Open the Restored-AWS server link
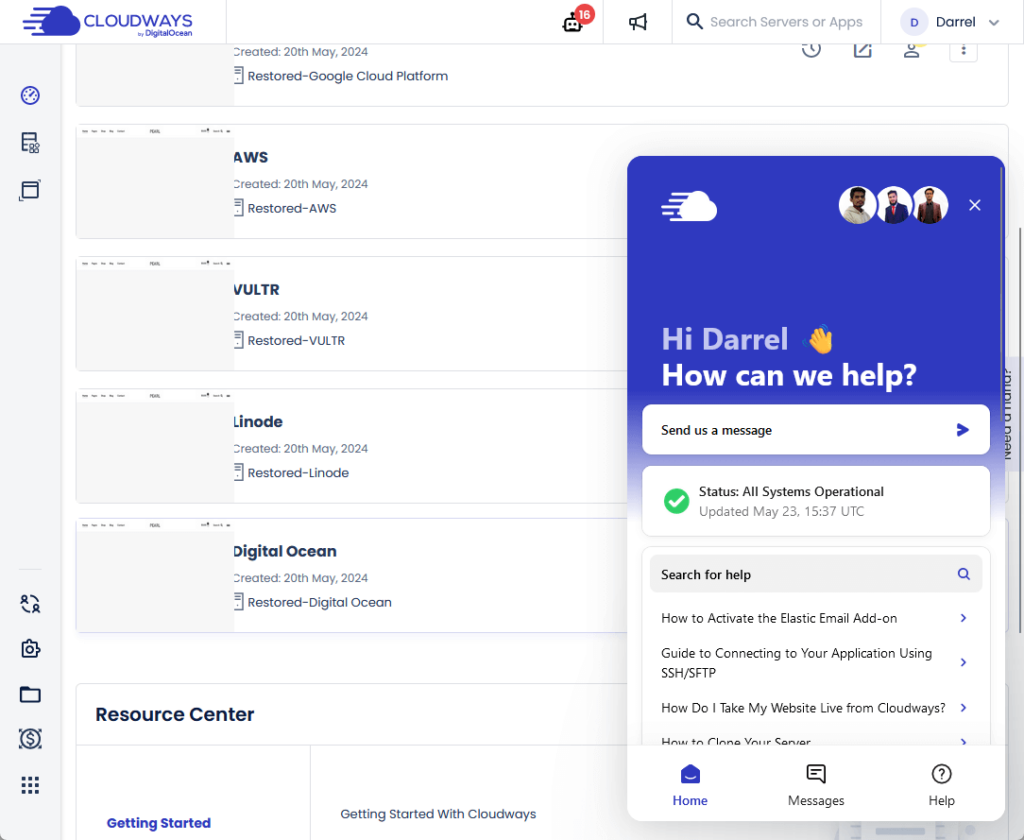The image size is (1024, 840). [292, 208]
